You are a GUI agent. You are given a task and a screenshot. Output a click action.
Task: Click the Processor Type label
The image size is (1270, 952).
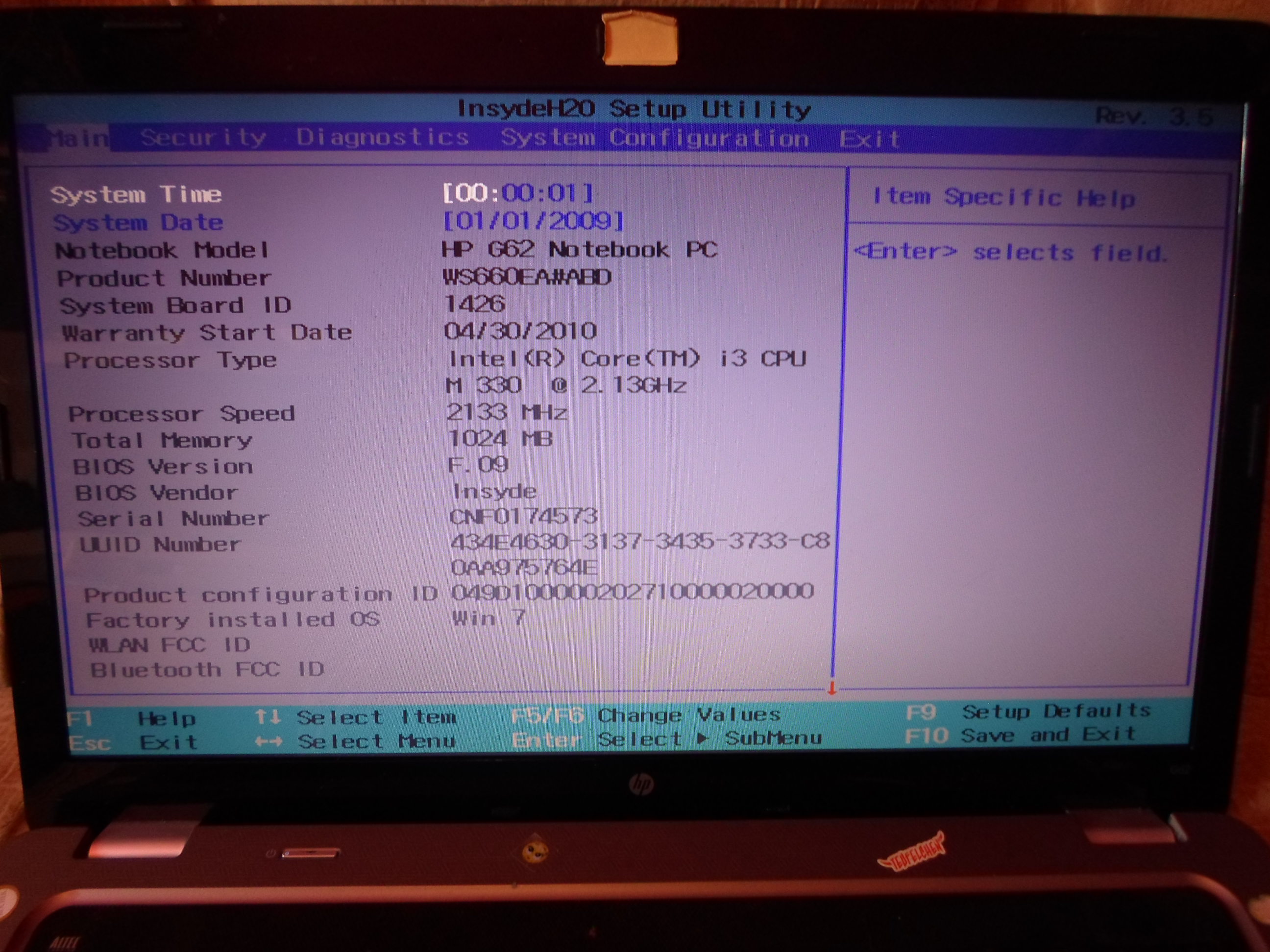pos(170,360)
